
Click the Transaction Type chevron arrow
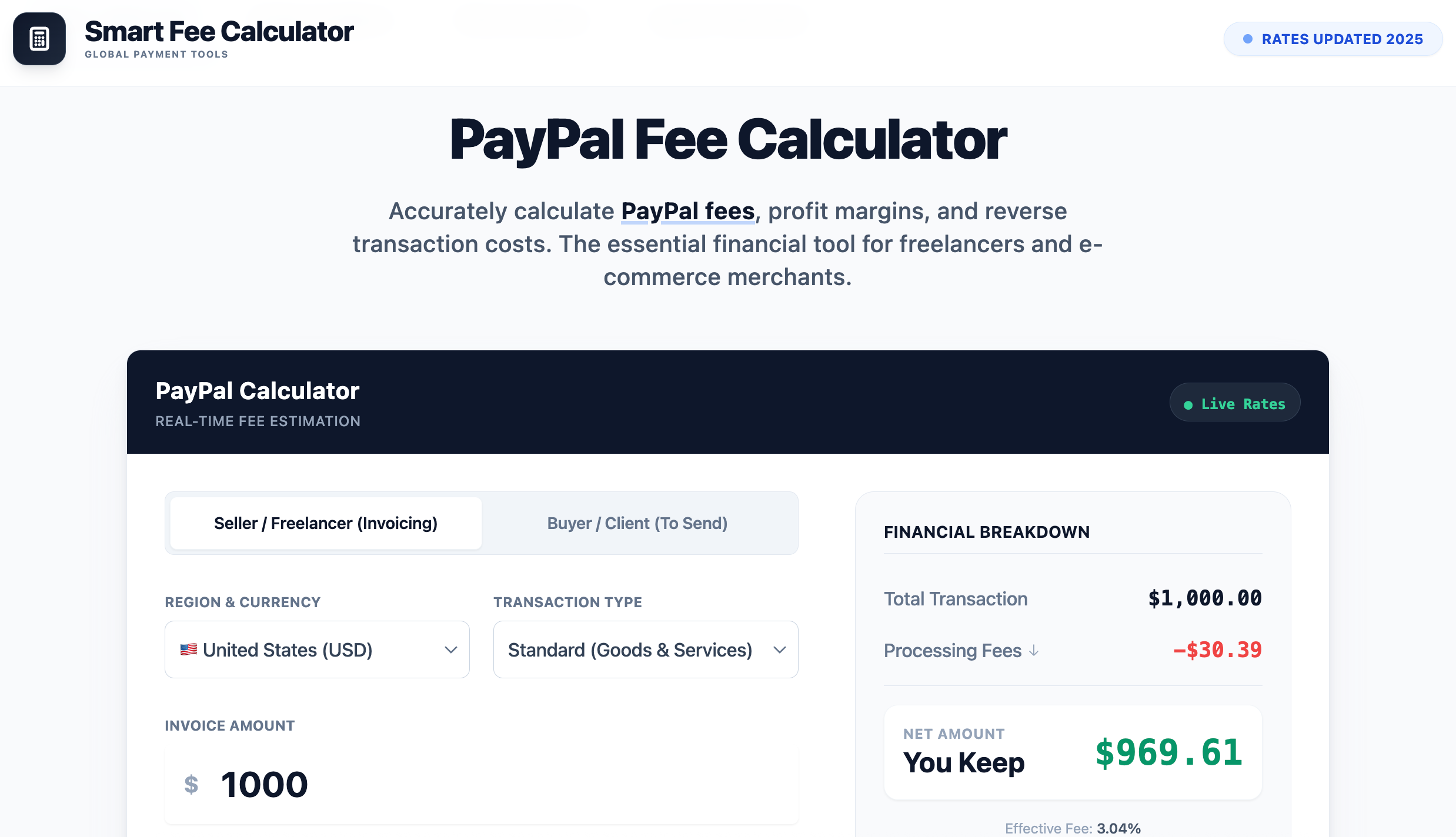coord(780,649)
